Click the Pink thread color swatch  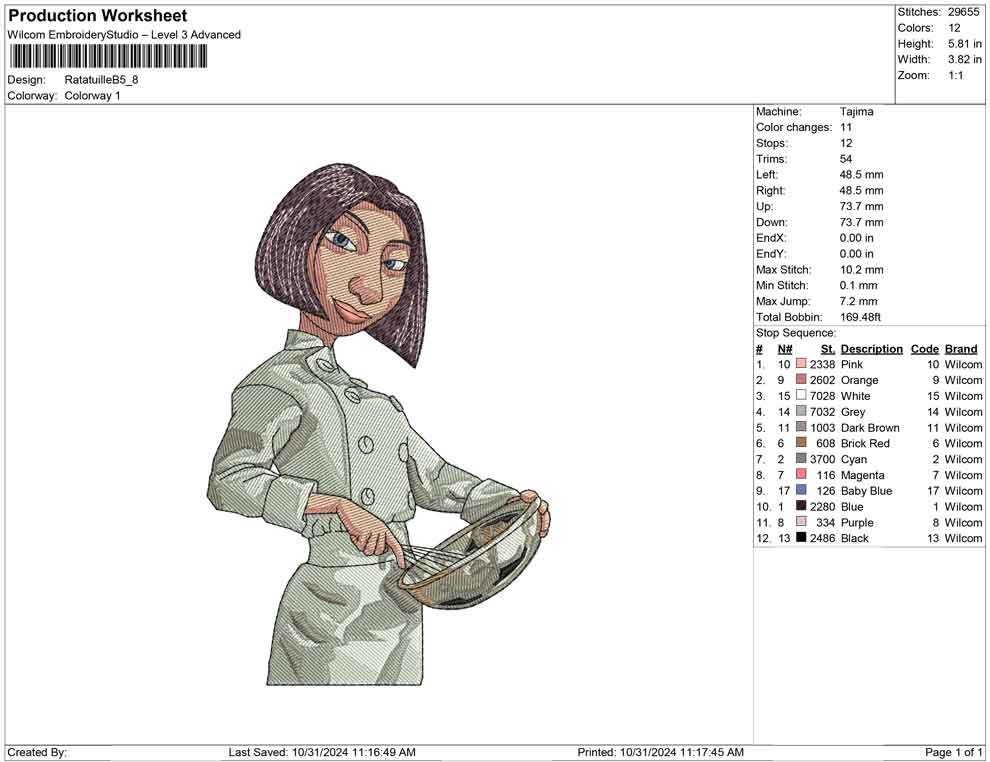click(801, 364)
